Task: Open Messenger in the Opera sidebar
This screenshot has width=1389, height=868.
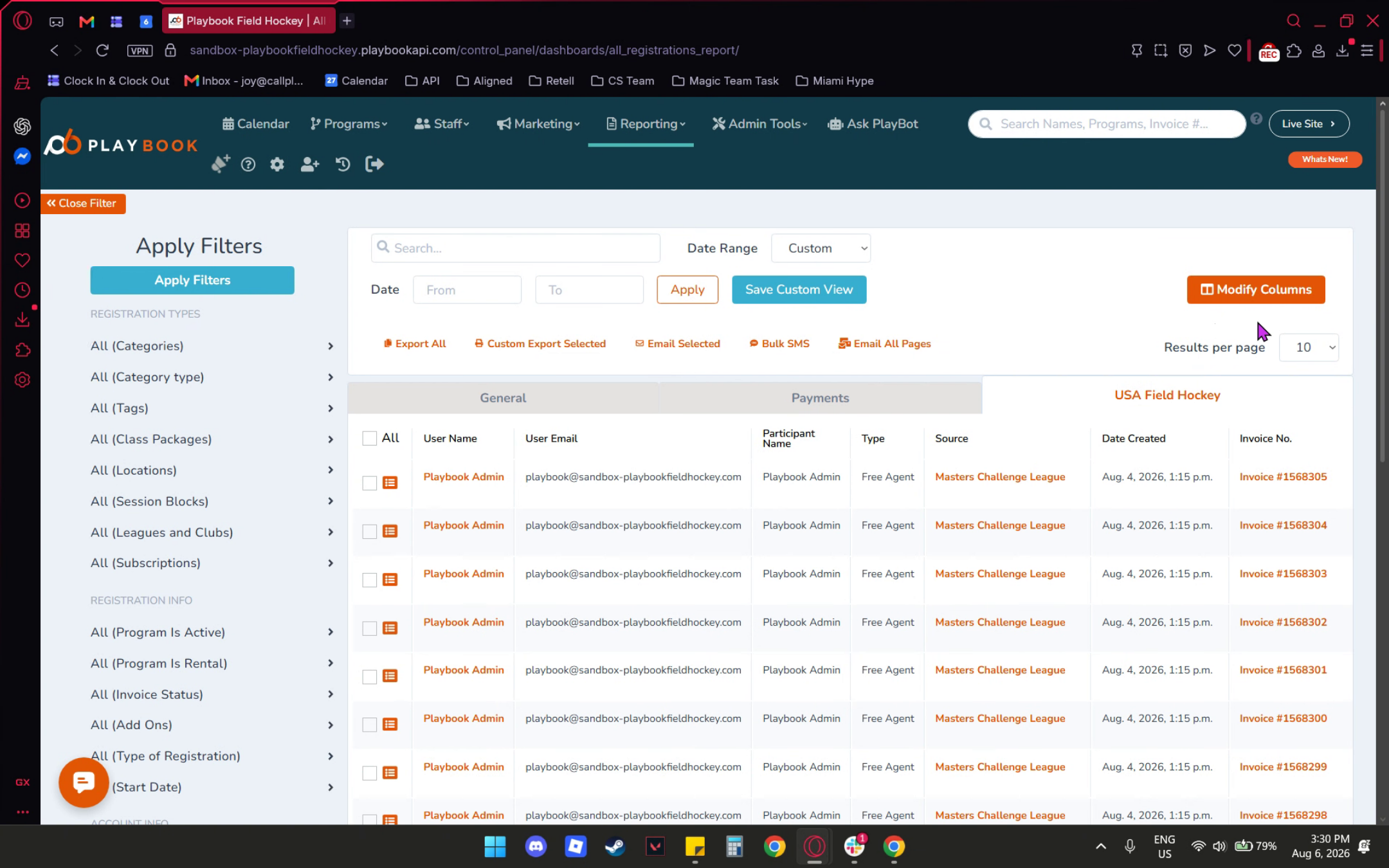Action: [23, 156]
